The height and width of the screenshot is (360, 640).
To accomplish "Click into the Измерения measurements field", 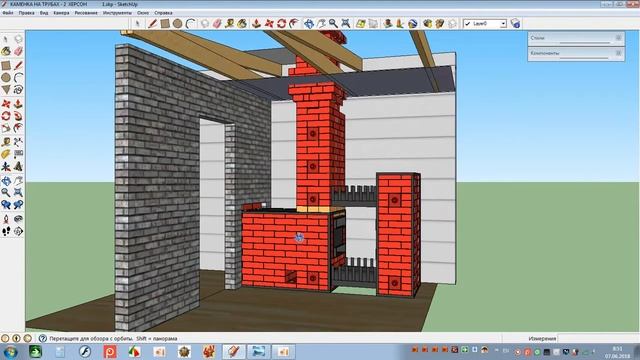I will (598, 338).
